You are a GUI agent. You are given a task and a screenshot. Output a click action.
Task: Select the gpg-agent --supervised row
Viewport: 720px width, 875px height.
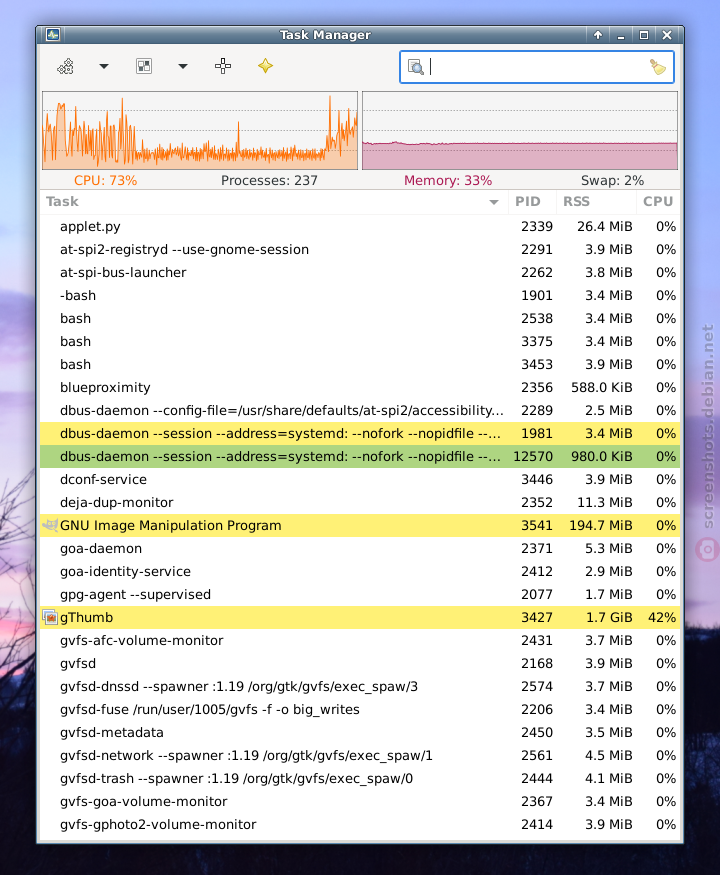[x=360, y=594]
